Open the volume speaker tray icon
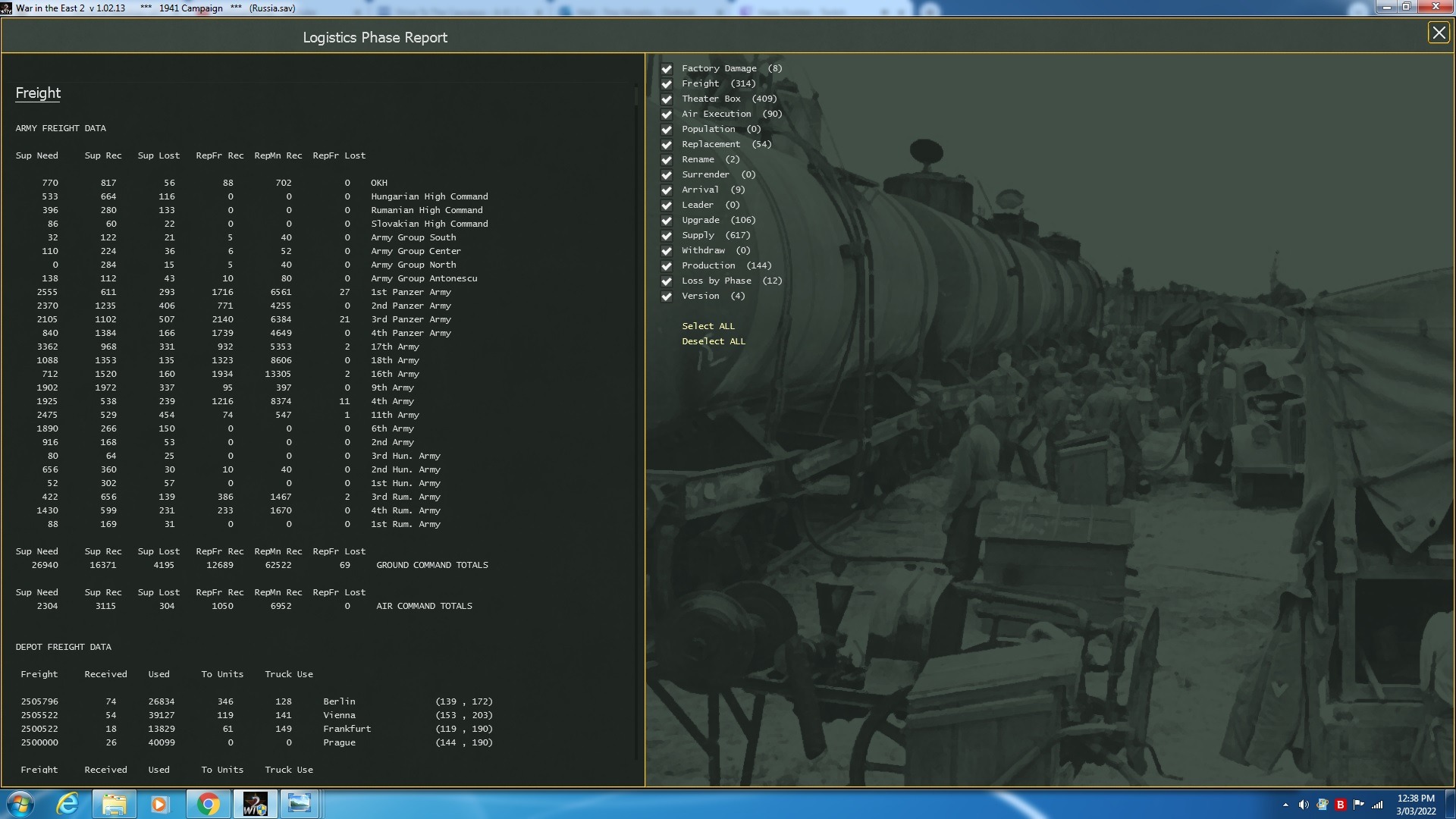Image resolution: width=1456 pixels, height=819 pixels. coord(1304,805)
